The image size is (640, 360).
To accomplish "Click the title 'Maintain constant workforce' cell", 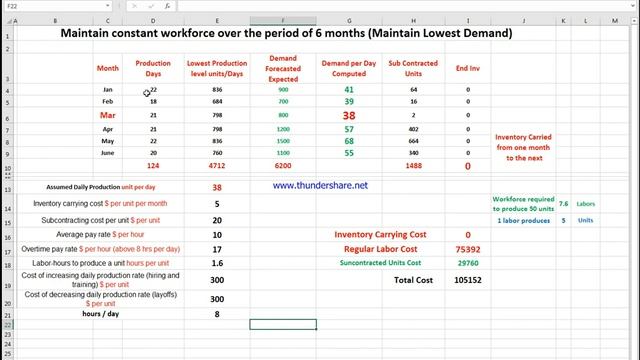I will [x=286, y=33].
